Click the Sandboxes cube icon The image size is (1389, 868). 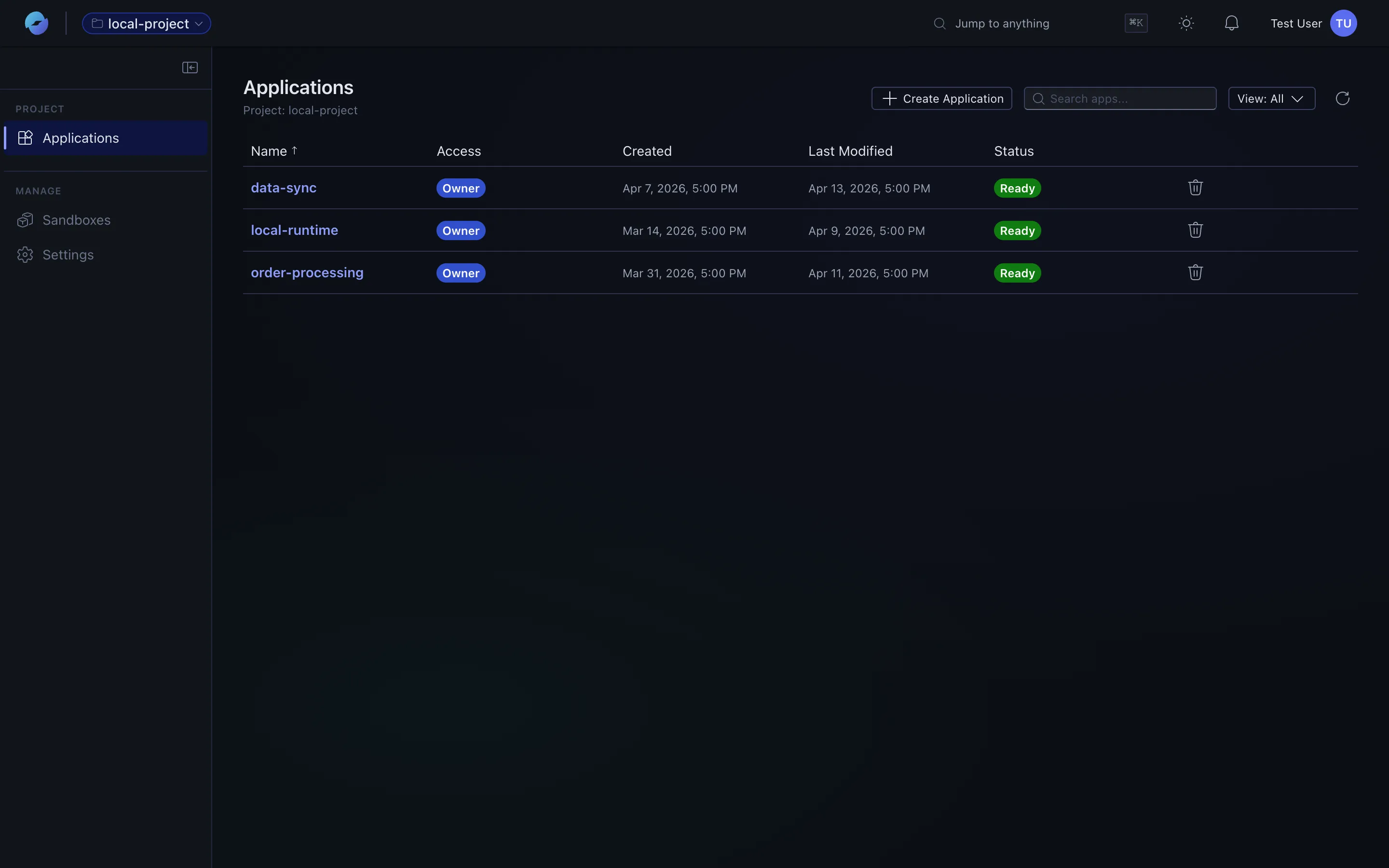click(25, 220)
